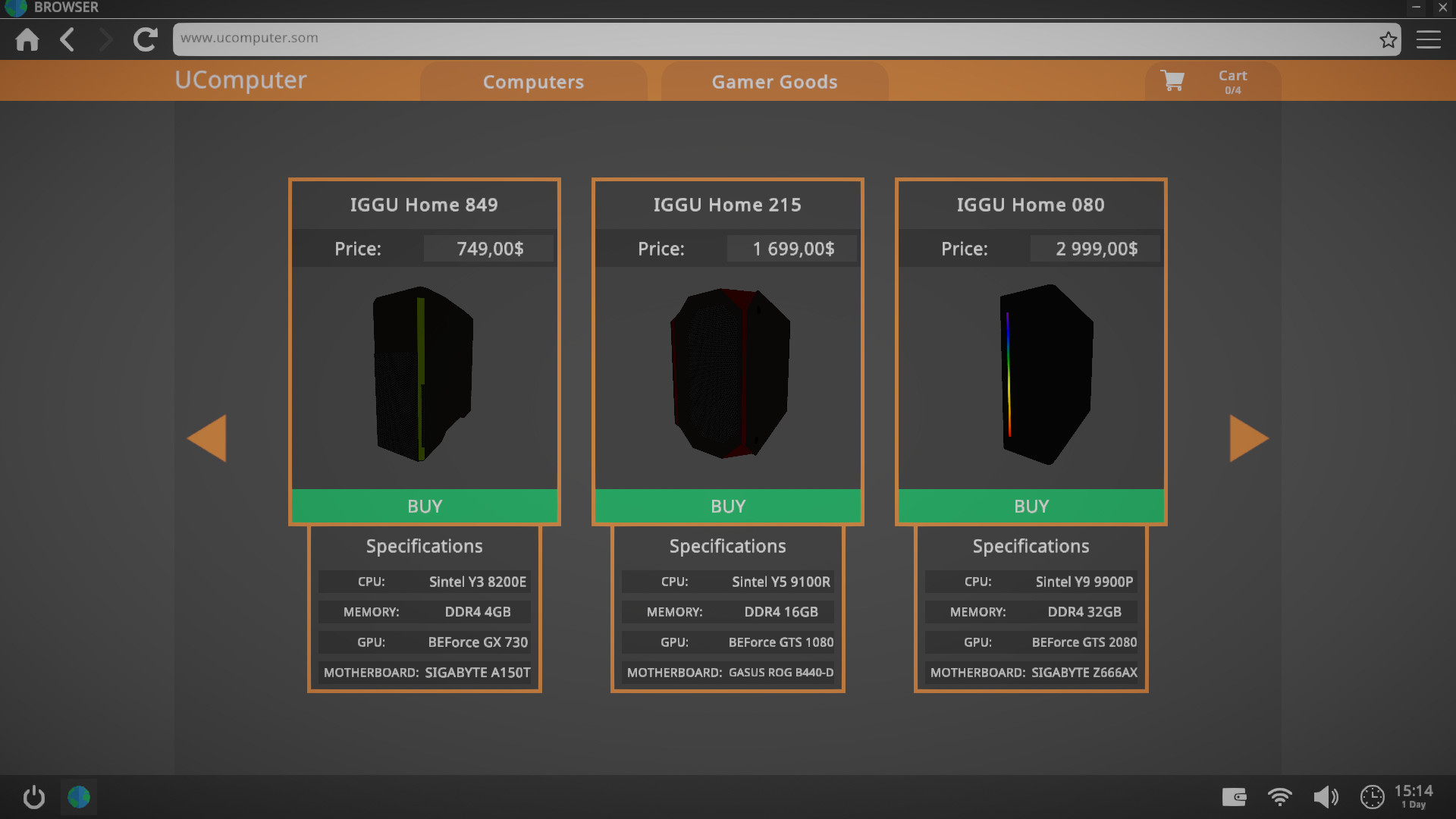The width and height of the screenshot is (1456, 819).
Task: Open the Gamer Goods tab
Action: [x=774, y=81]
